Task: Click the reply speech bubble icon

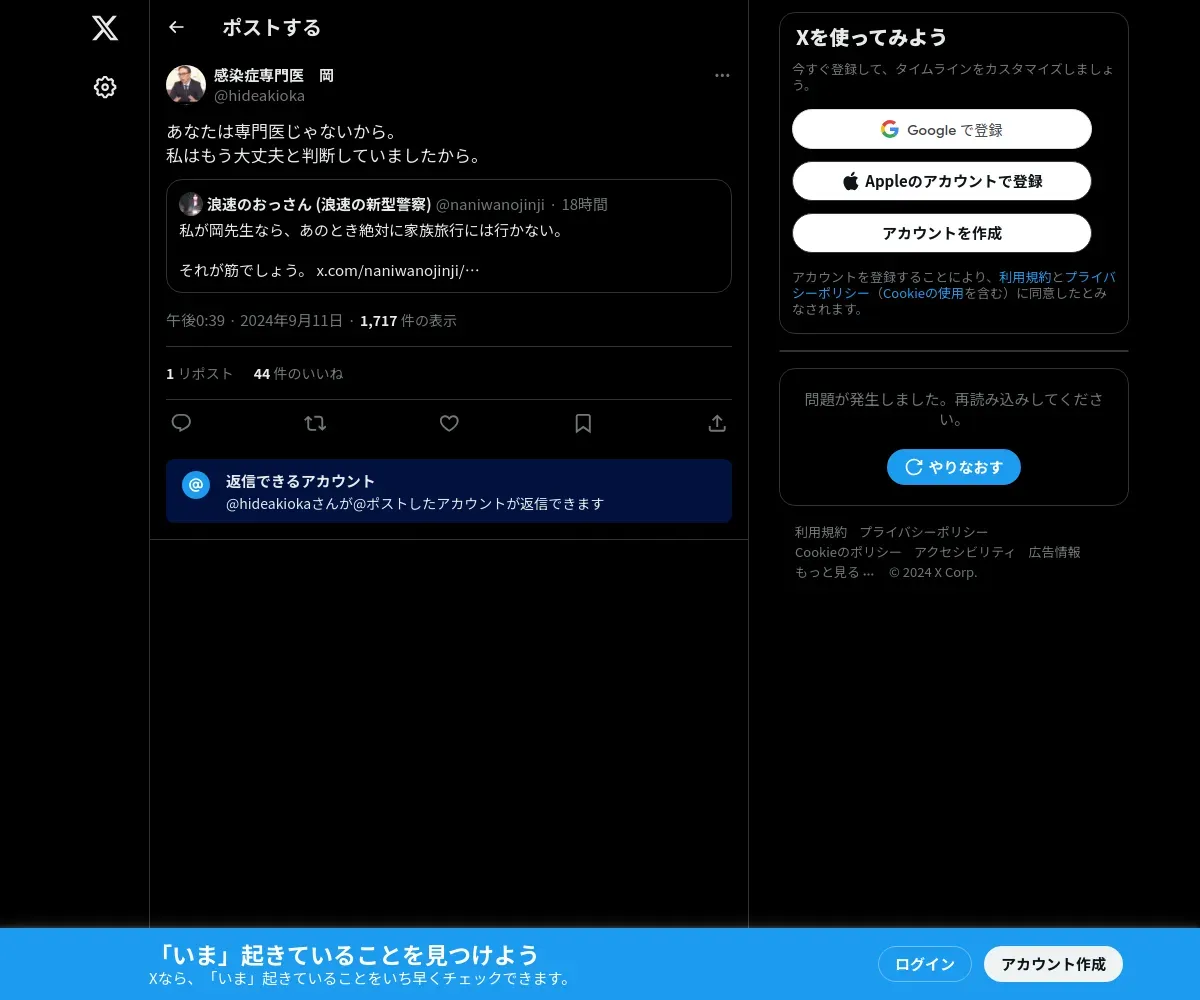Action: click(x=181, y=423)
